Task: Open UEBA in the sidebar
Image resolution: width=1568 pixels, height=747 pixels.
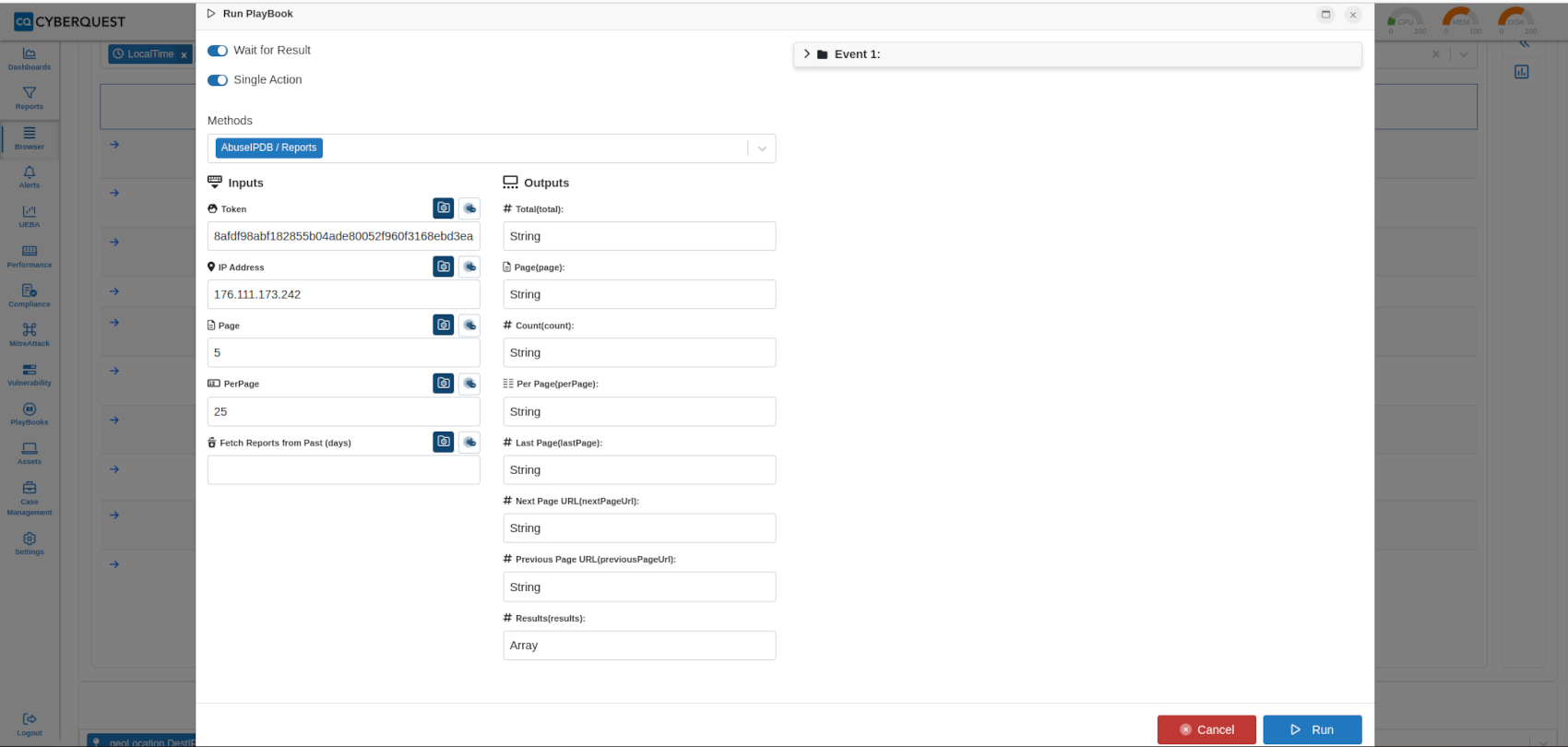Action: click(30, 217)
